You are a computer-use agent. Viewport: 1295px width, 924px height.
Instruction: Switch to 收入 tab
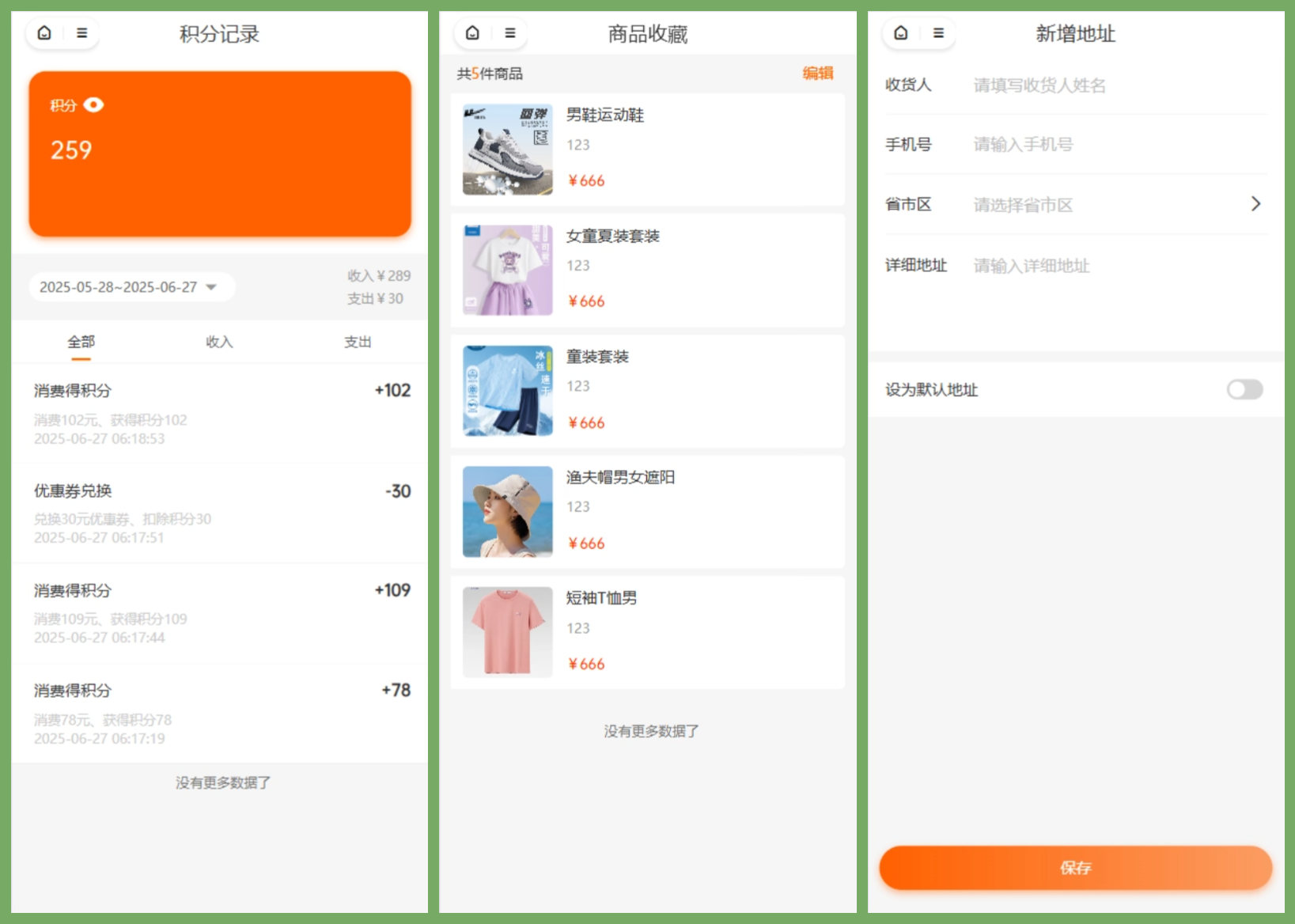pyautogui.click(x=219, y=342)
